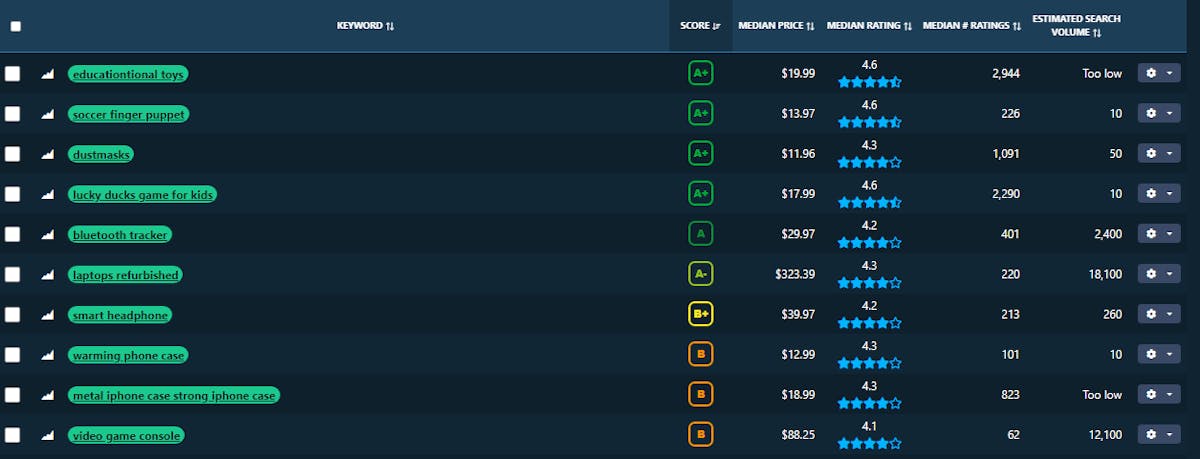Open the lucky ducks game for kids link
The image size is (1200, 459).
(142, 194)
